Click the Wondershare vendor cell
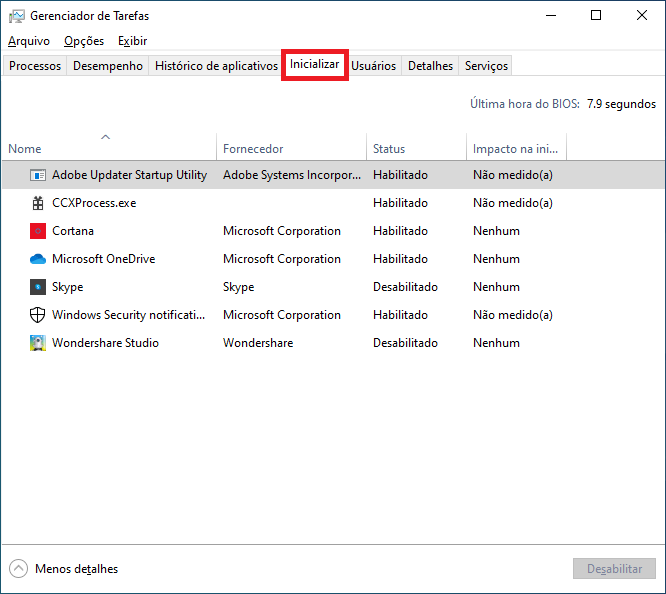The width and height of the screenshot is (666, 594). coord(258,343)
